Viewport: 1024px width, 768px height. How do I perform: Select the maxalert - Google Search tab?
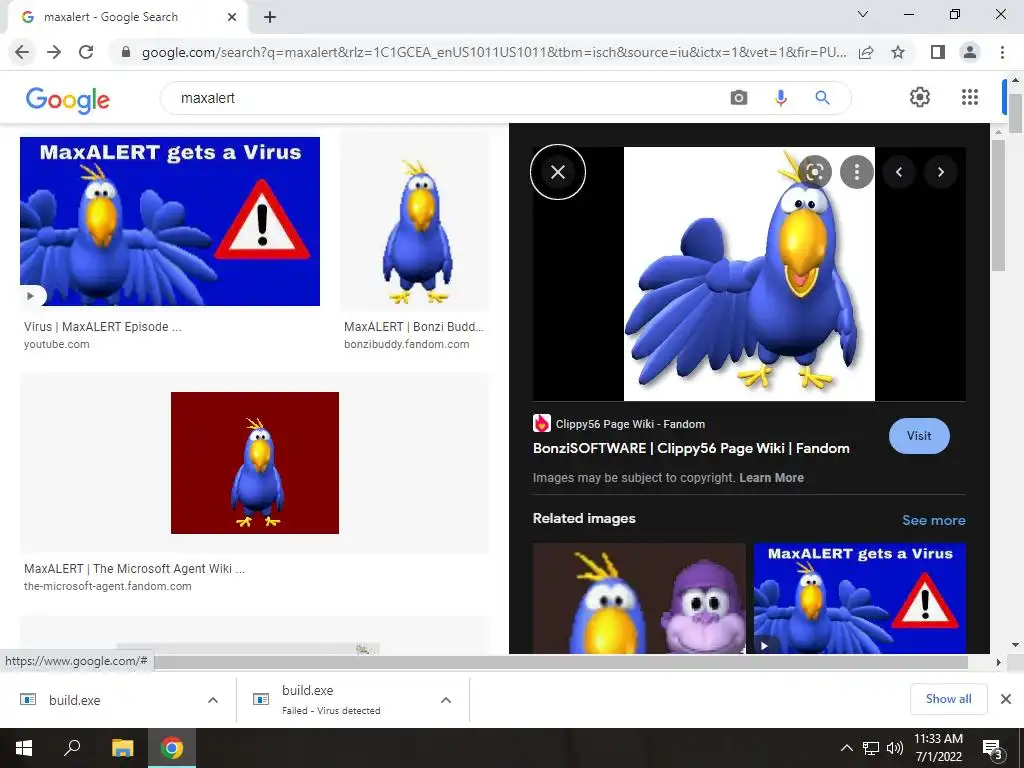tap(127, 17)
